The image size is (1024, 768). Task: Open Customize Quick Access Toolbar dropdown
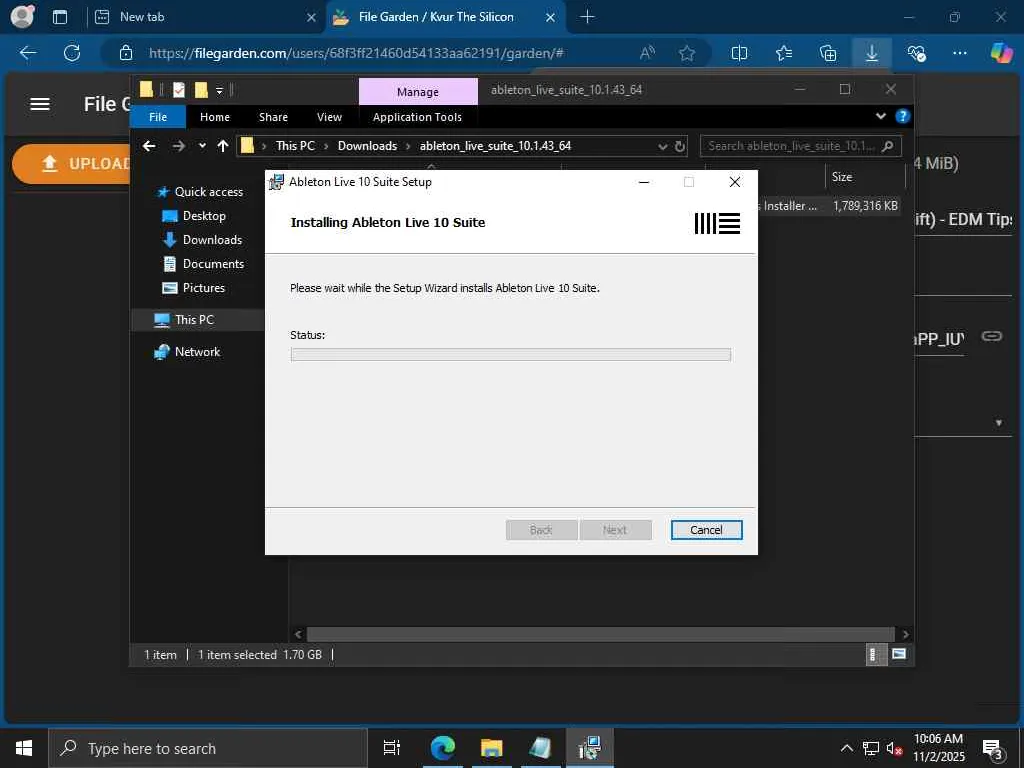coord(219,91)
